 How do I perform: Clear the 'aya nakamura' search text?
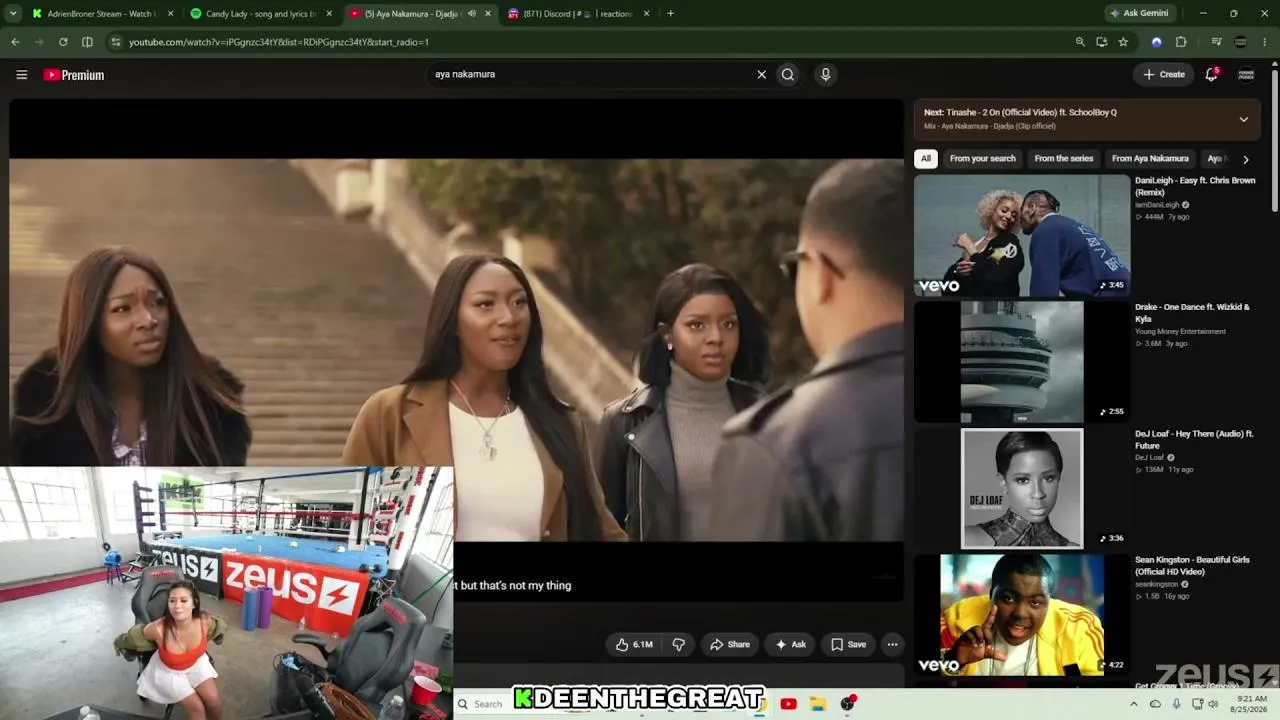(761, 74)
